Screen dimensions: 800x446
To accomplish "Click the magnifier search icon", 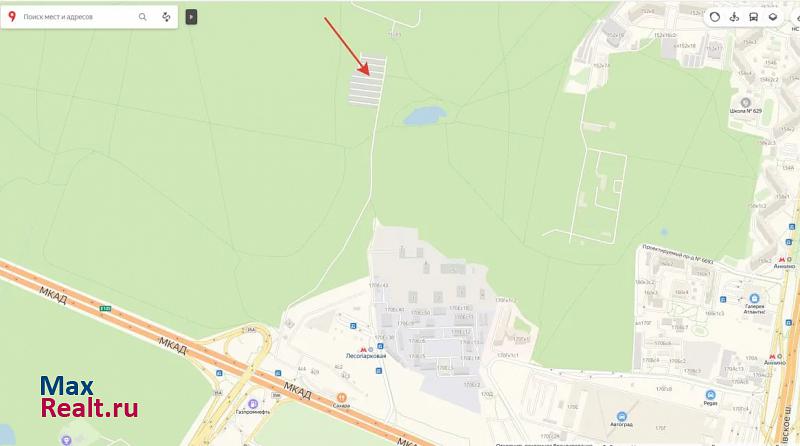I will tap(142, 17).
